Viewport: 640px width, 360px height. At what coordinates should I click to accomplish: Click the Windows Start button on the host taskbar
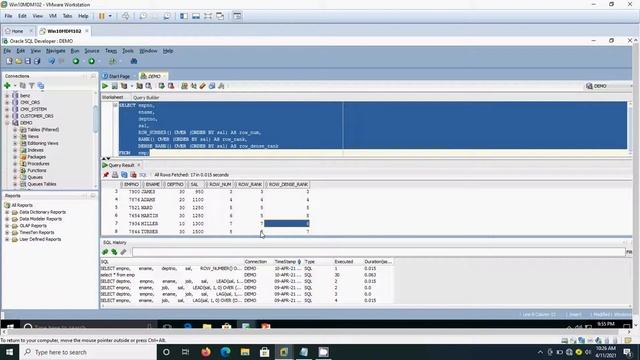tap(9, 352)
